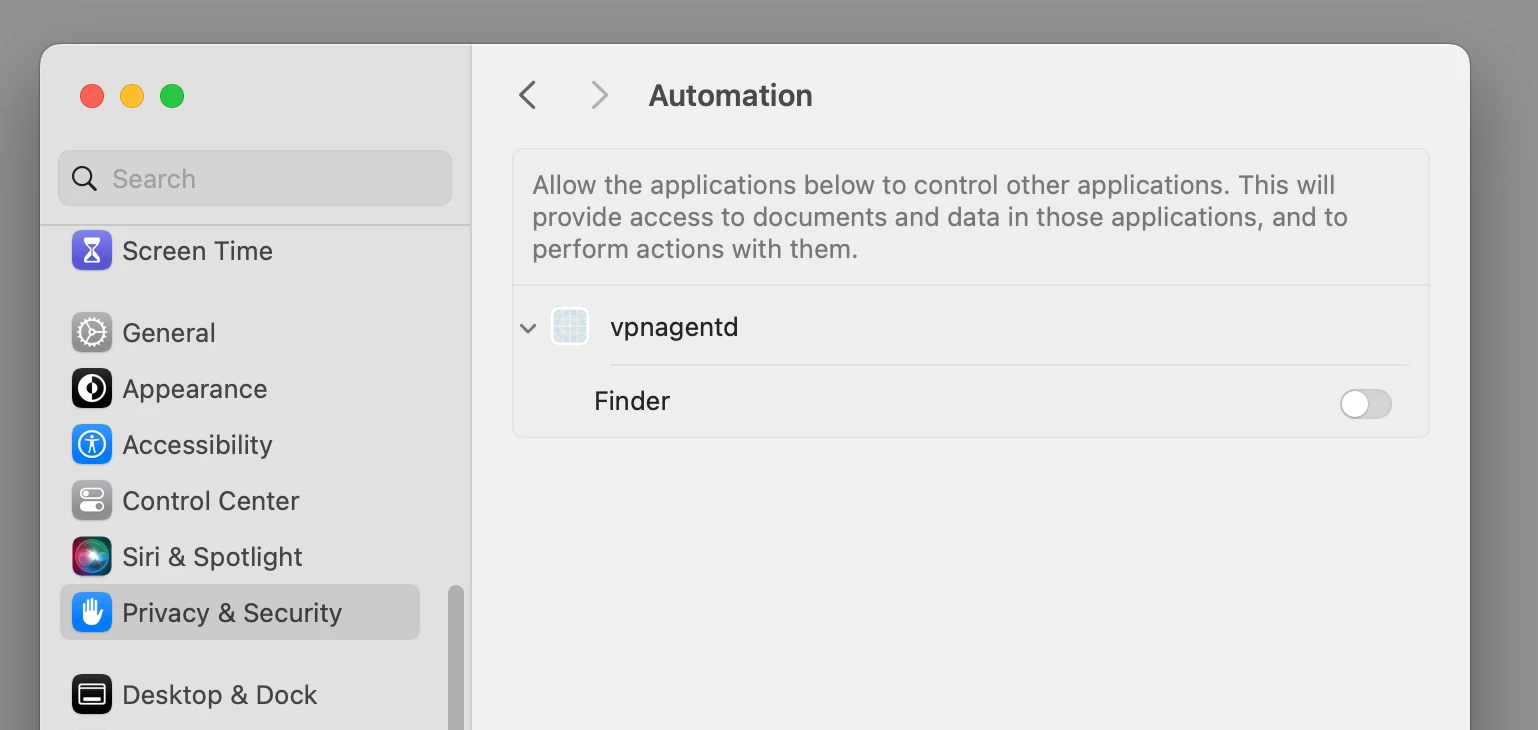Go forward with the right chevron
This screenshot has height=730, width=1538.
[x=599, y=95]
